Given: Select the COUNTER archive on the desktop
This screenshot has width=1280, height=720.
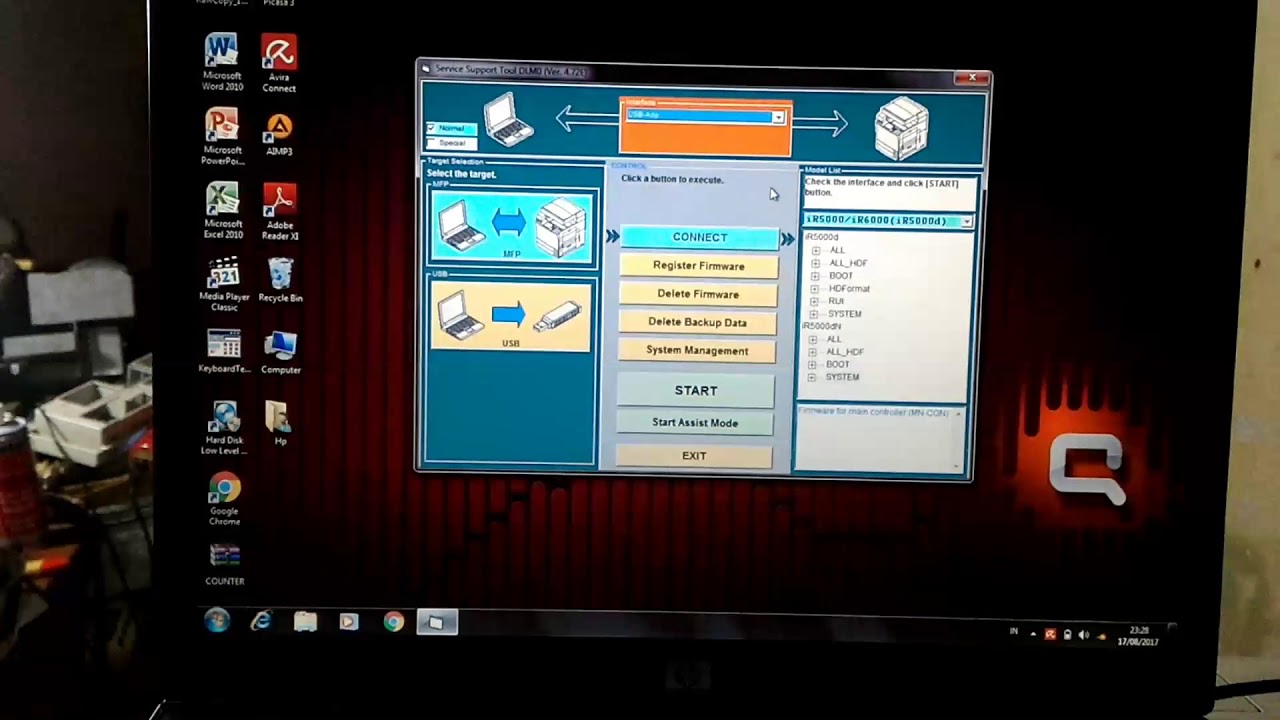Looking at the screenshot, I should [224, 565].
